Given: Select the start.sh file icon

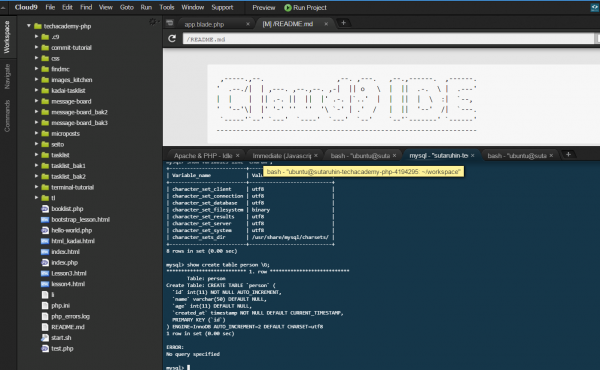Looking at the screenshot, I should (x=45, y=338).
